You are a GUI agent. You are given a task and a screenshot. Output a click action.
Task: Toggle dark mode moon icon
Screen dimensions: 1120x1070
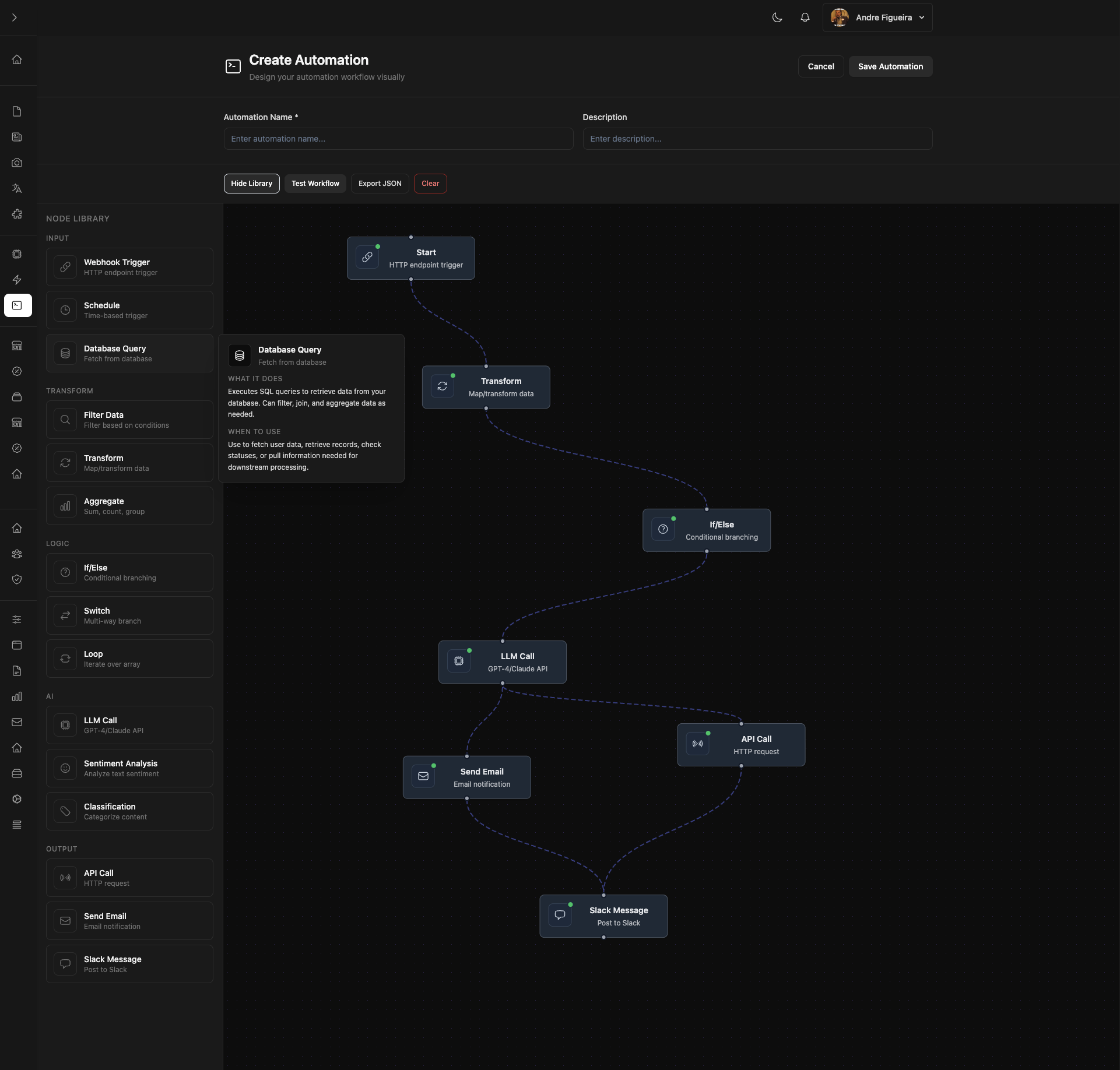777,17
